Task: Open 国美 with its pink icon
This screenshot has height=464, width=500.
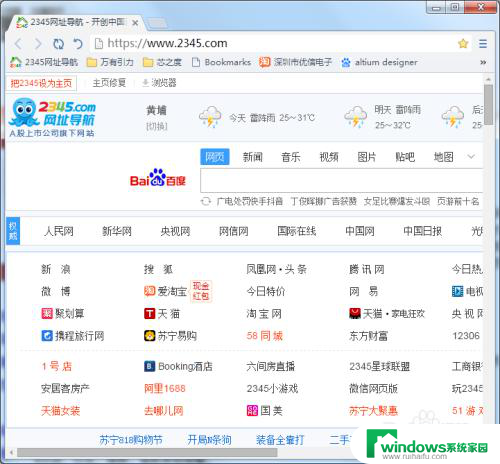Action: point(265,411)
